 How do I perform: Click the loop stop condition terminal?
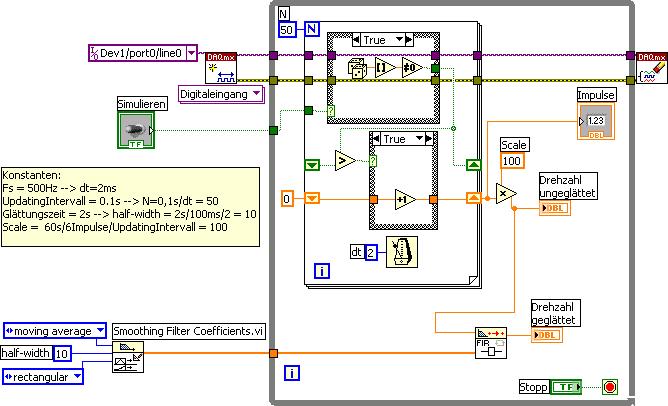(610, 387)
